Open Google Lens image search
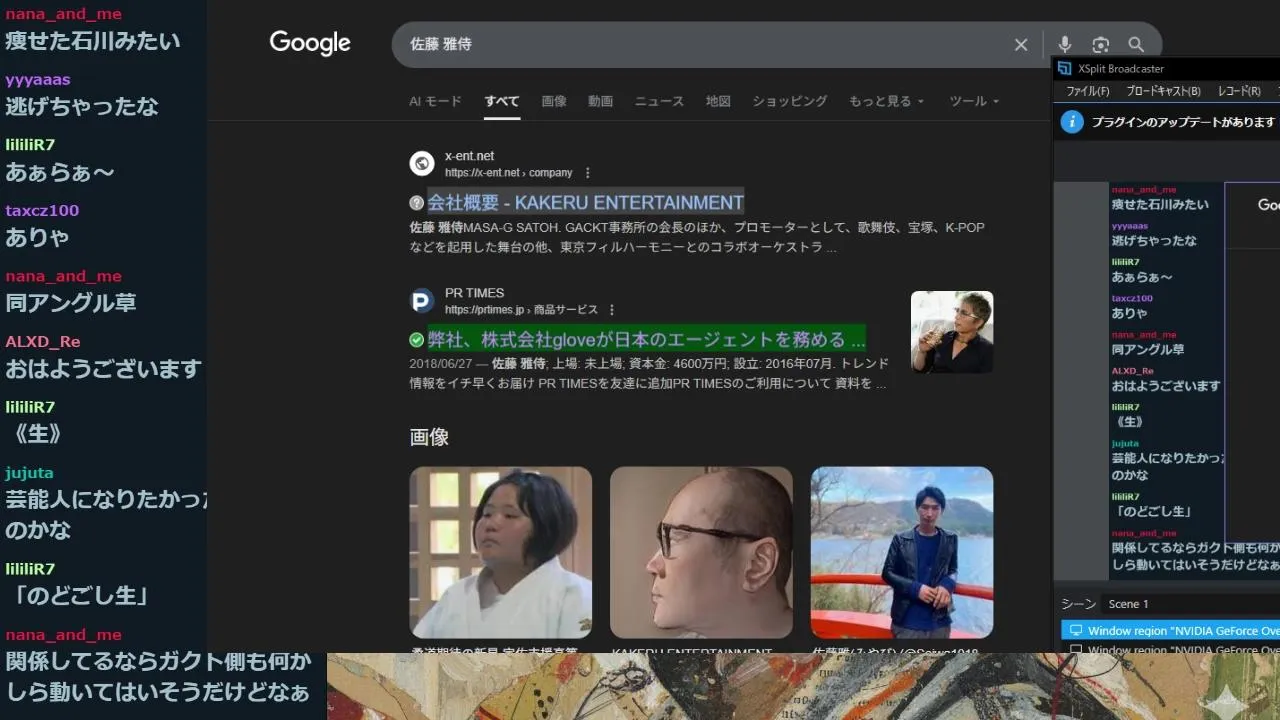The height and width of the screenshot is (720, 1280). pos(1101,45)
